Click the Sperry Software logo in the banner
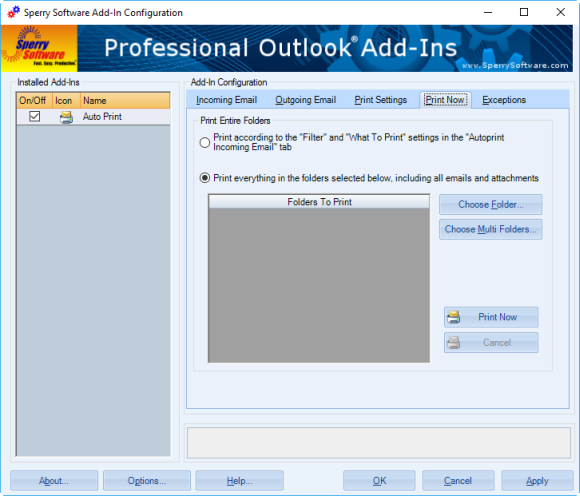This screenshot has width=580, height=496. 39,48
